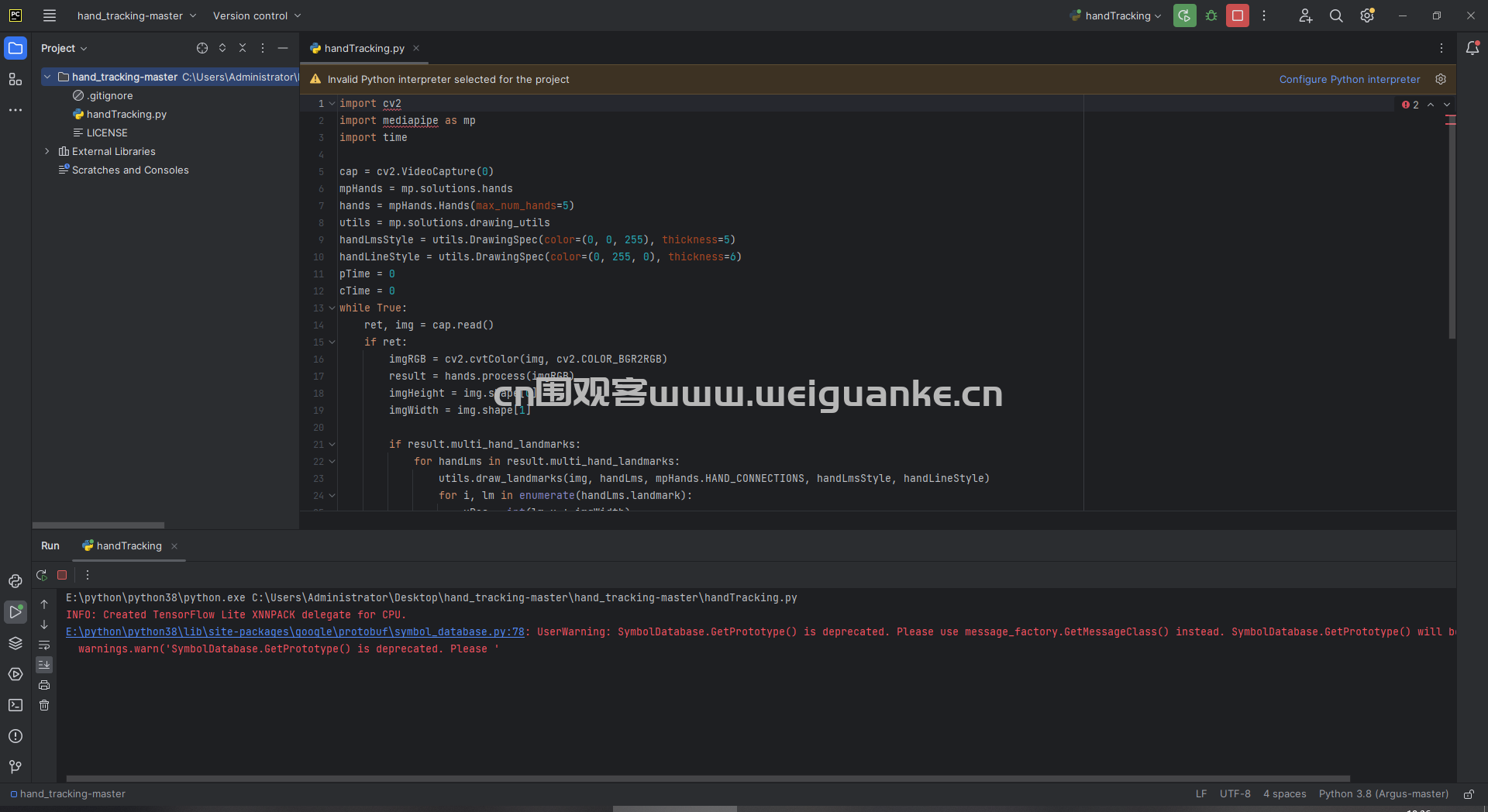Screen dimensions: 1488x812
Task: Close the handTracking.py editor tab
Action: [x=416, y=48]
